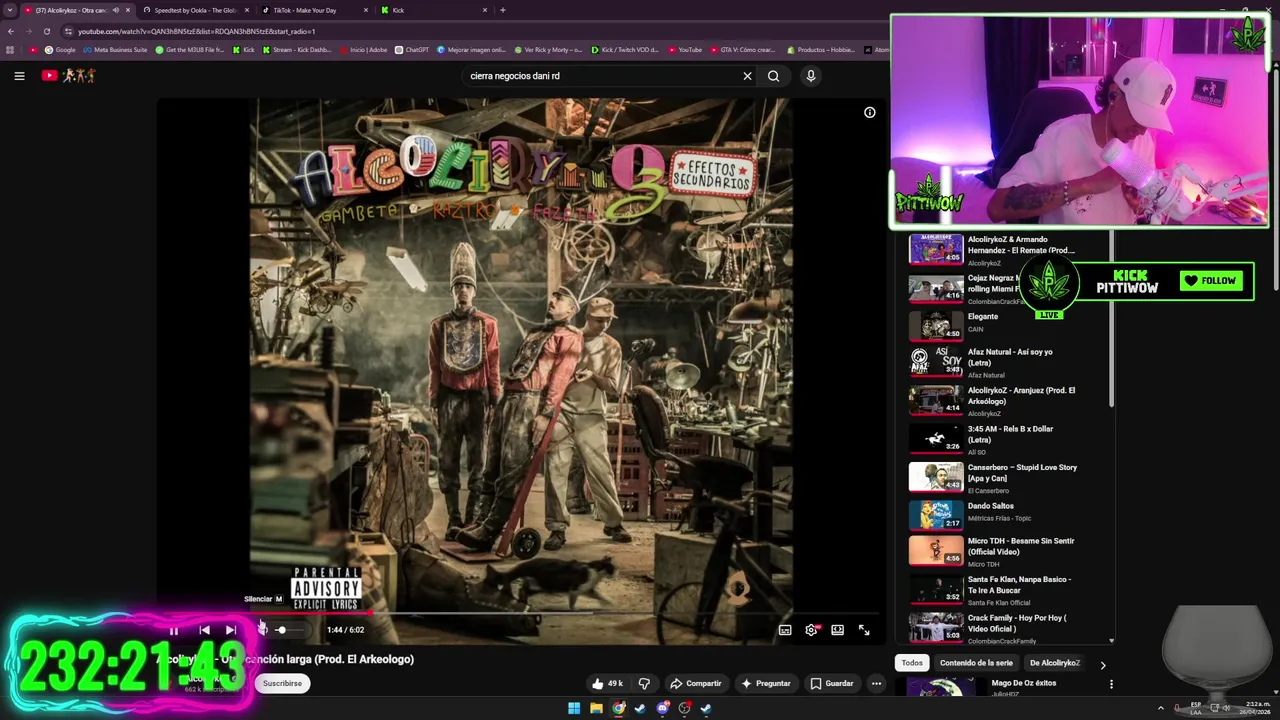Toggle subtitles in the player

785,630
